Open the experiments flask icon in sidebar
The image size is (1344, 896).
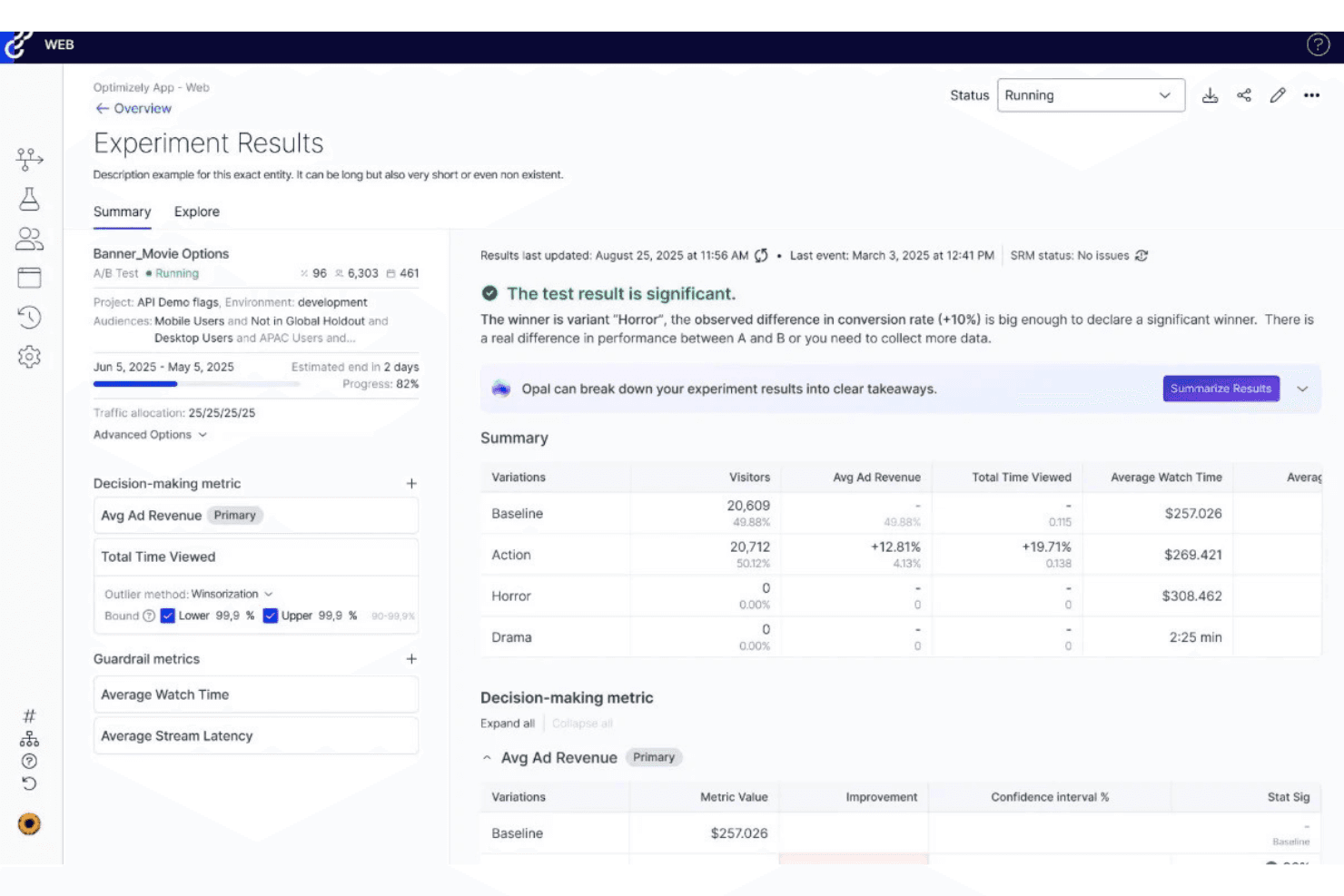pyautogui.click(x=29, y=199)
